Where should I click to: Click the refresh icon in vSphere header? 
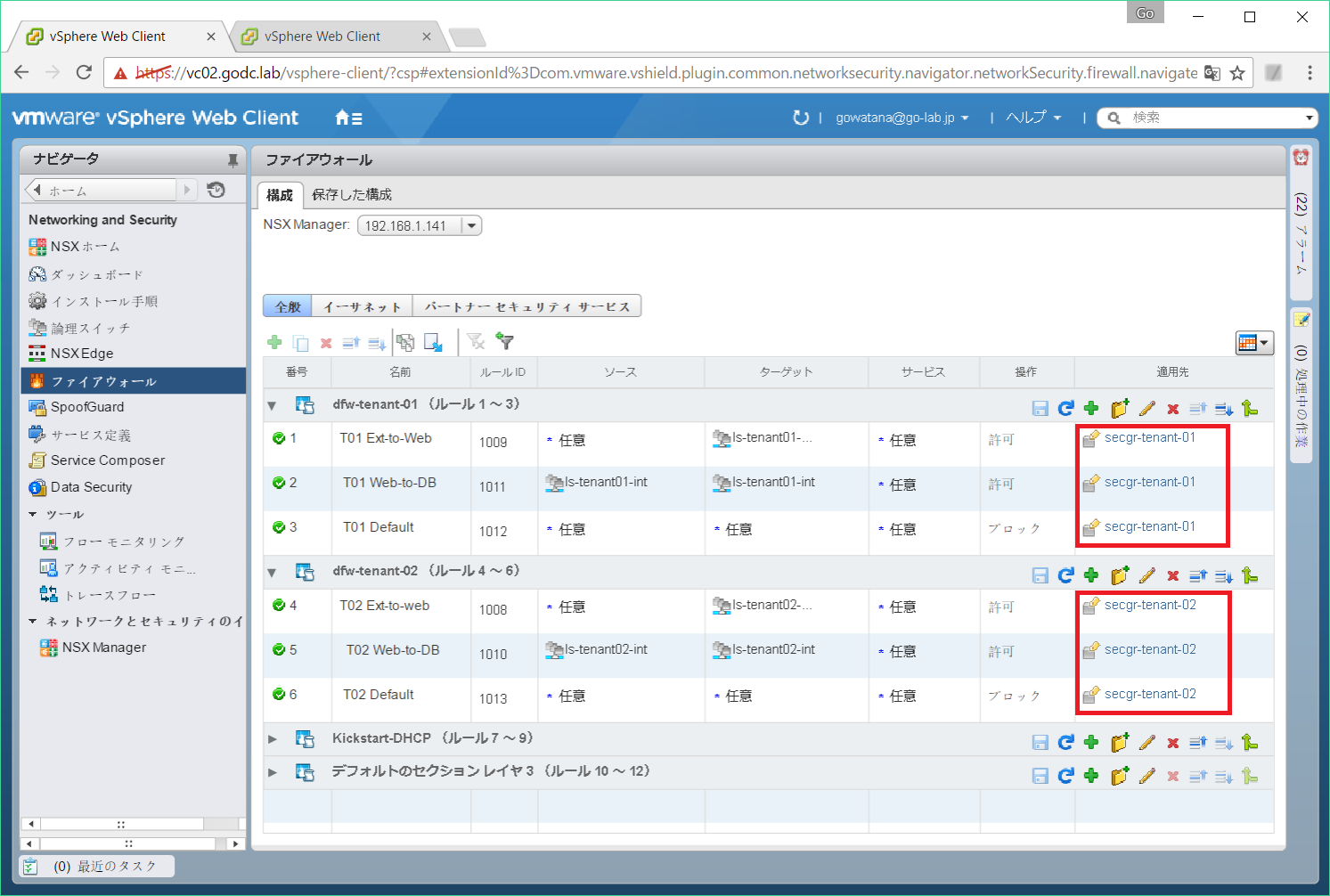tap(801, 118)
